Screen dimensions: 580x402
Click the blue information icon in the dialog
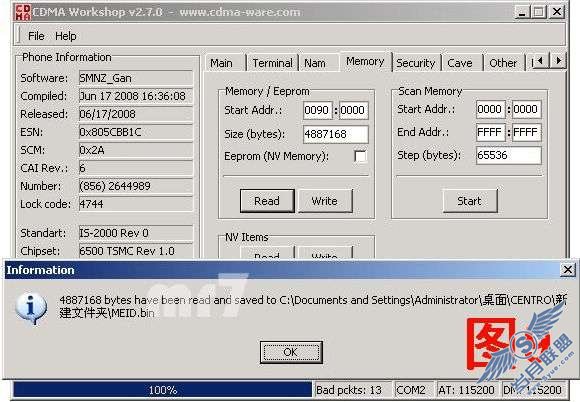tap(31, 308)
